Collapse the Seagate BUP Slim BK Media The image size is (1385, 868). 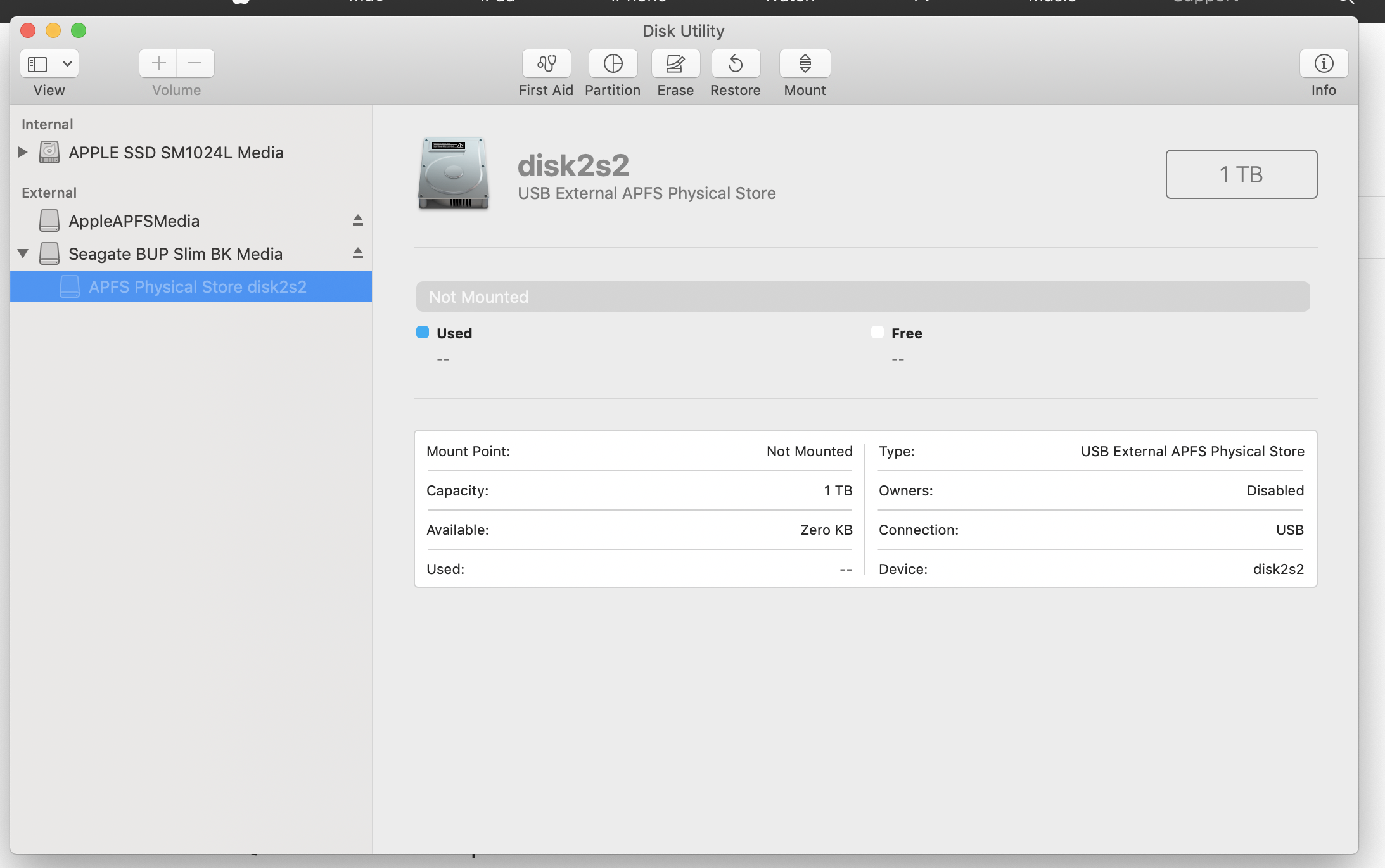(23, 253)
